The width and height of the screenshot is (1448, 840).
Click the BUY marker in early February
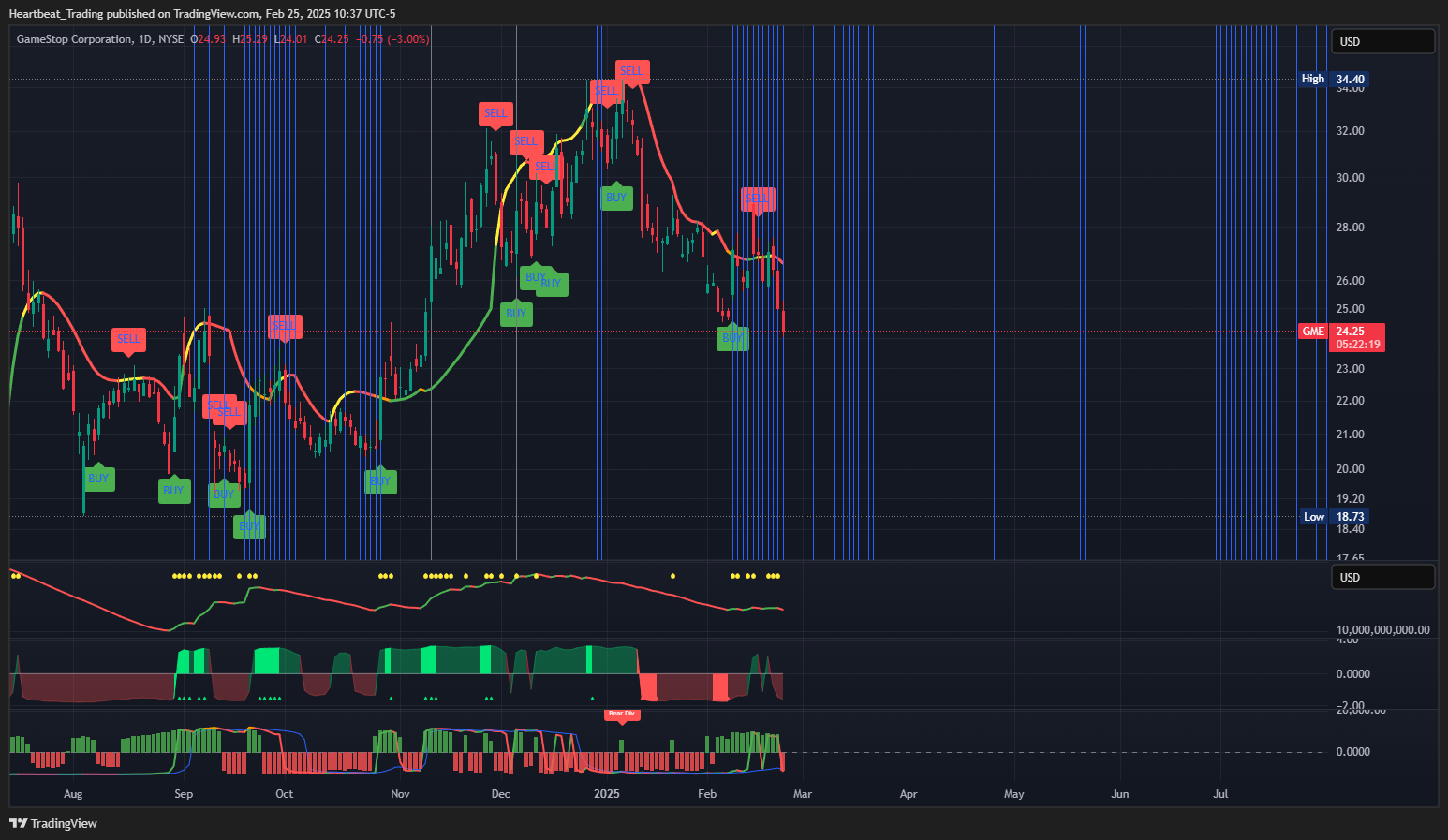(x=732, y=338)
